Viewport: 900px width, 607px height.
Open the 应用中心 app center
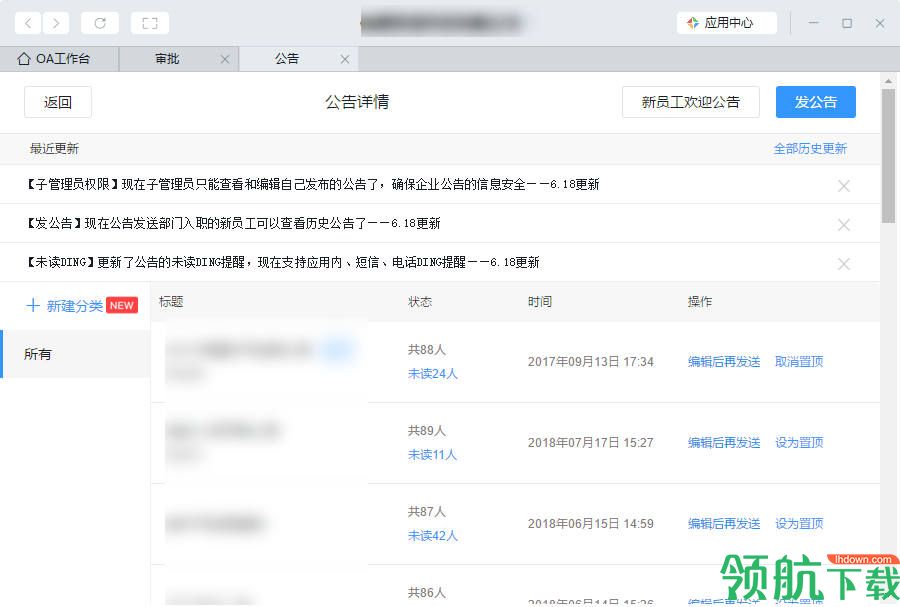[726, 23]
